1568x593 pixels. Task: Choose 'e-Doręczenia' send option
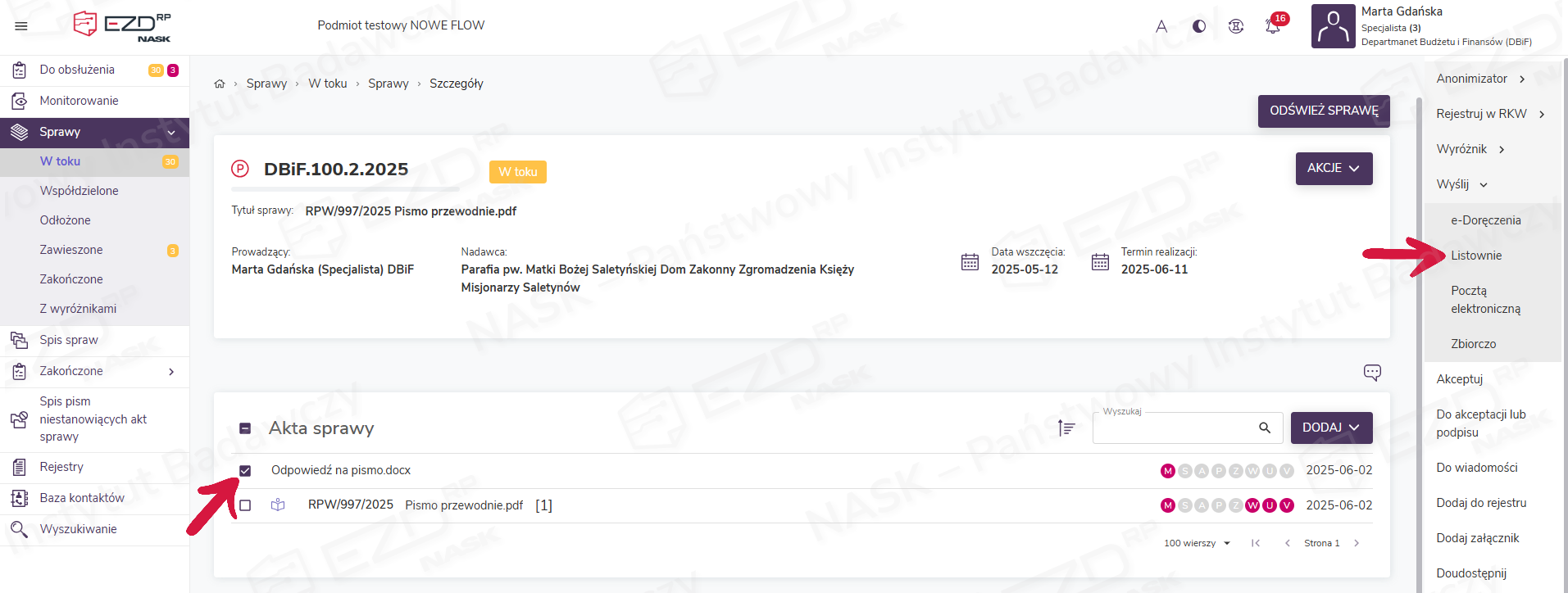coord(1485,220)
